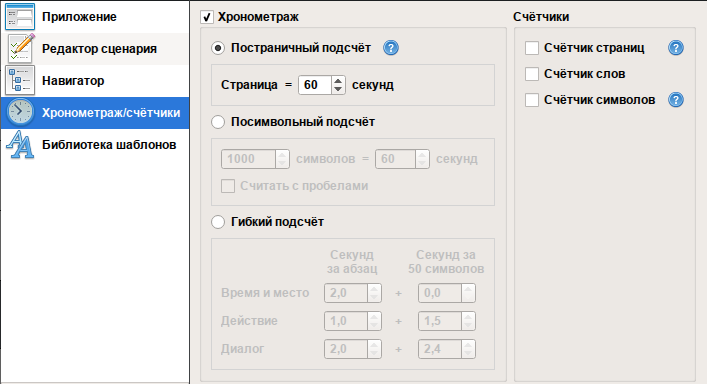Uncheck the Хронометраж checkbox

(x=207, y=17)
